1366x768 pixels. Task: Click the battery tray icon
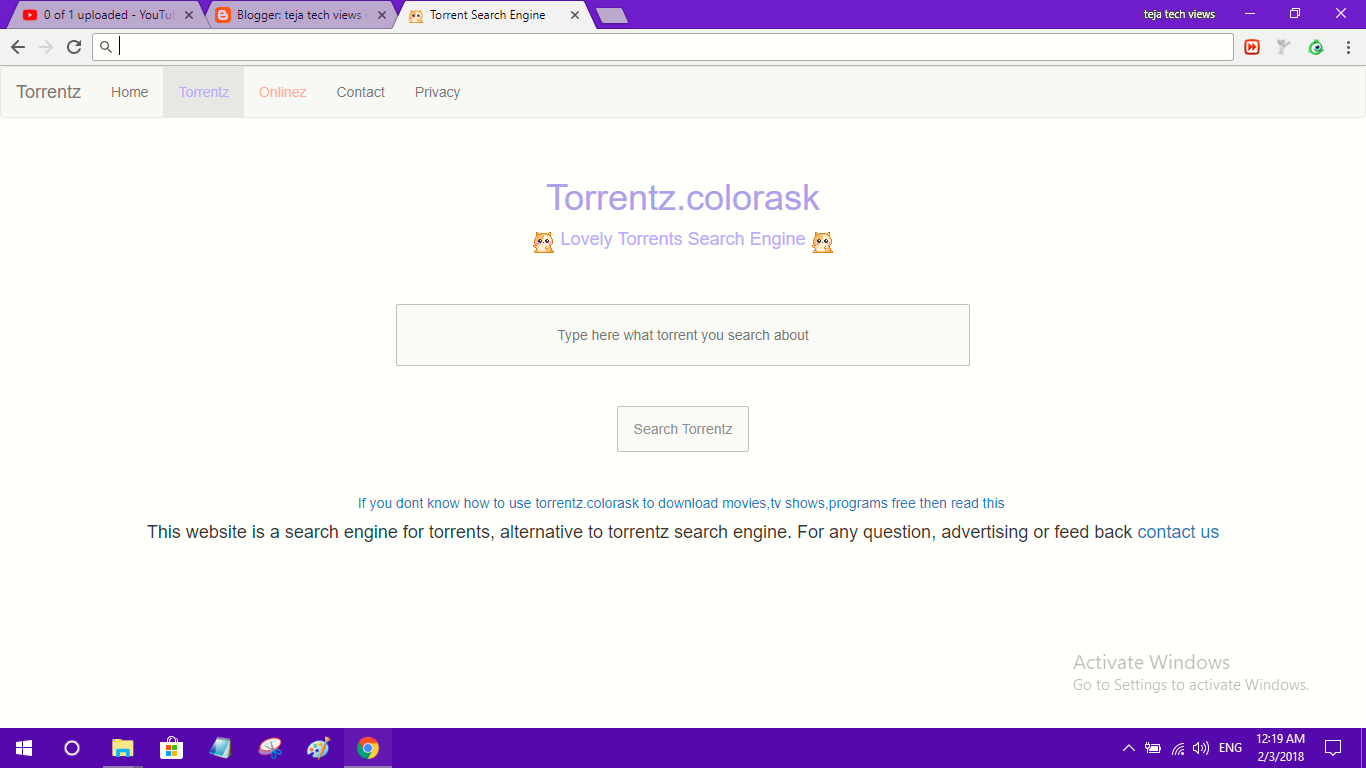(1153, 748)
